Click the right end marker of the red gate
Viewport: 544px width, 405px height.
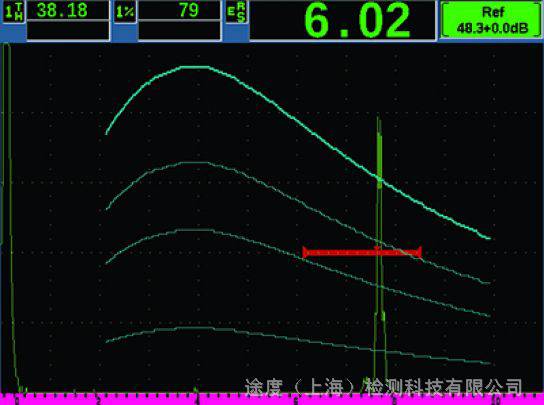419,252
